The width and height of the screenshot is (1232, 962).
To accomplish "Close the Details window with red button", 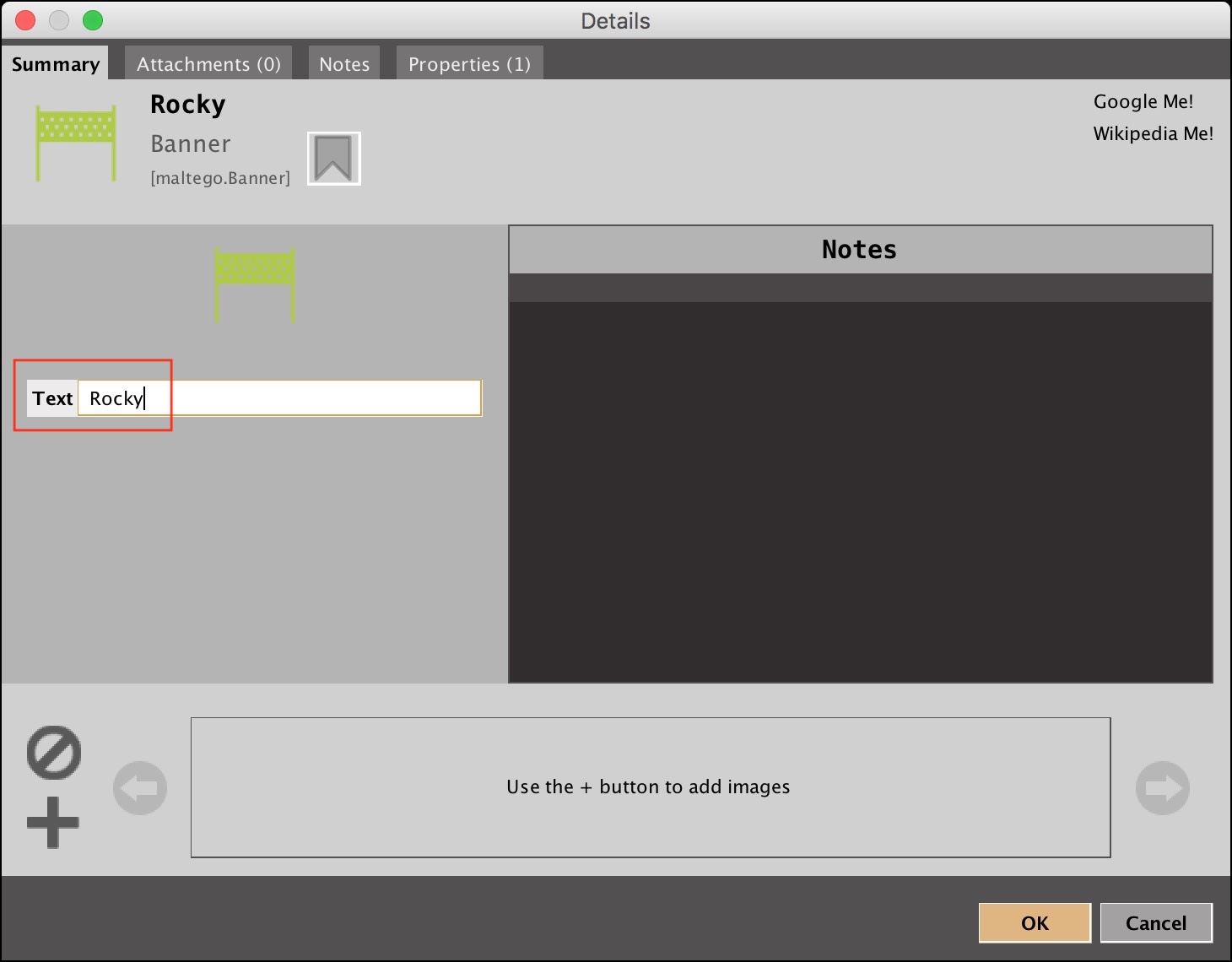I will pos(25,20).
